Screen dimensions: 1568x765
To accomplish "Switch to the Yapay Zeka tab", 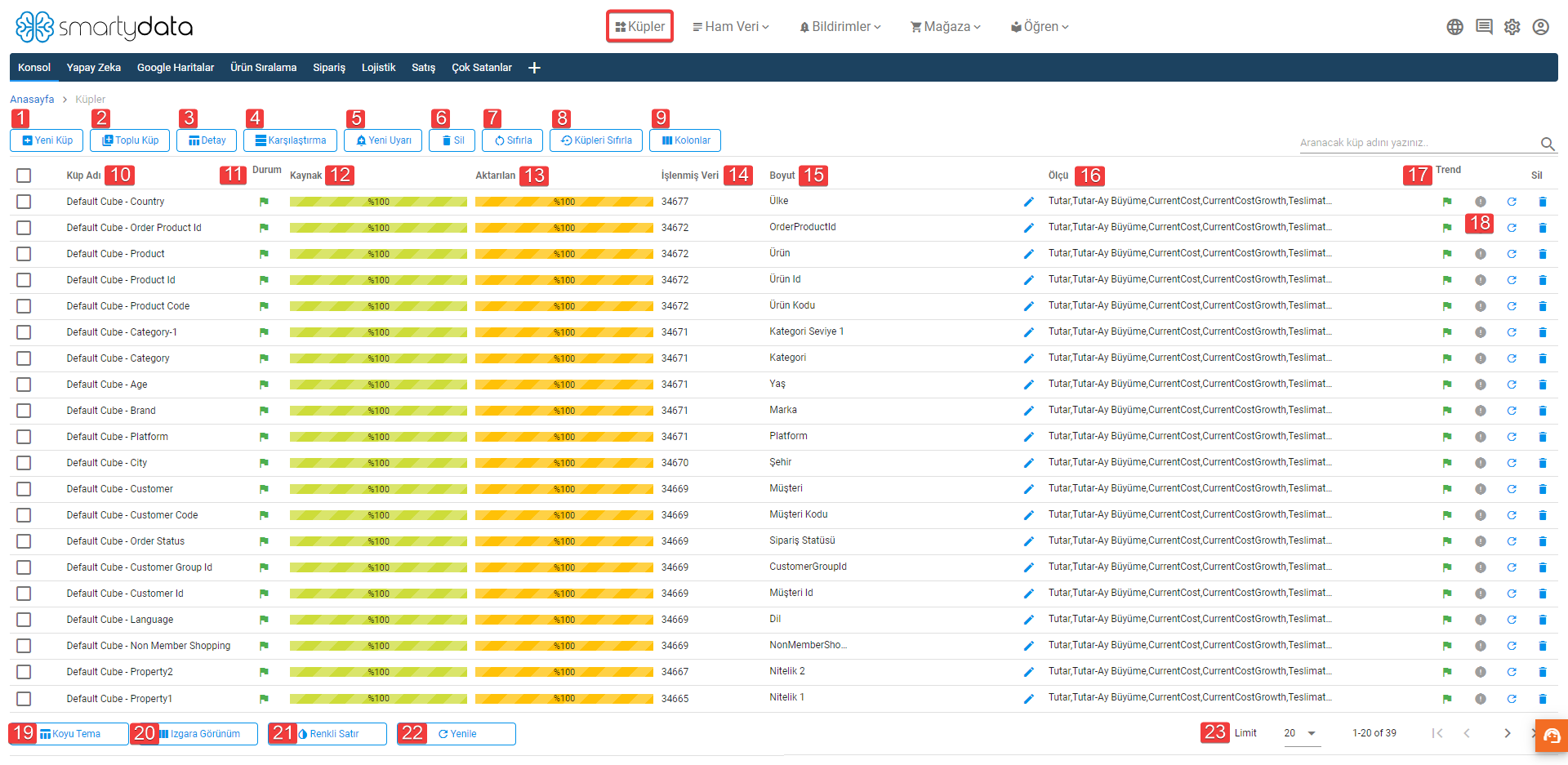I will point(94,68).
